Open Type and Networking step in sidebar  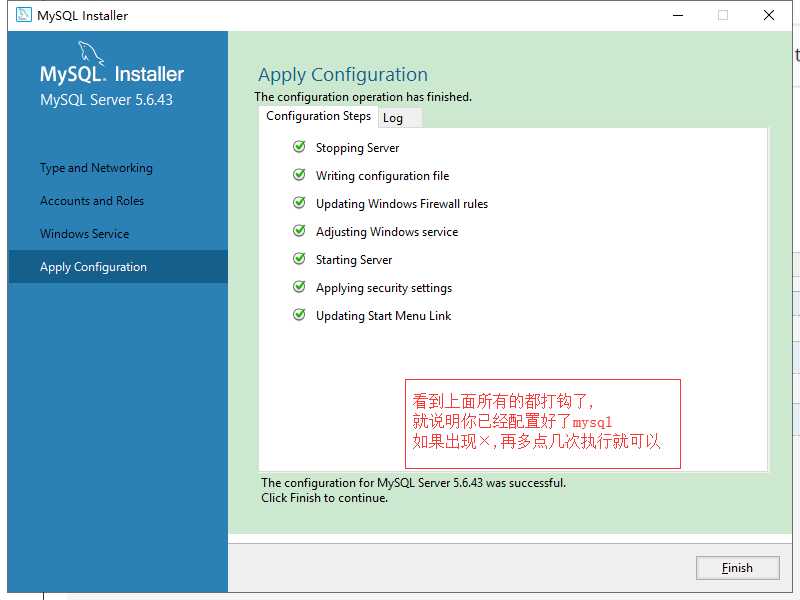tap(96, 168)
